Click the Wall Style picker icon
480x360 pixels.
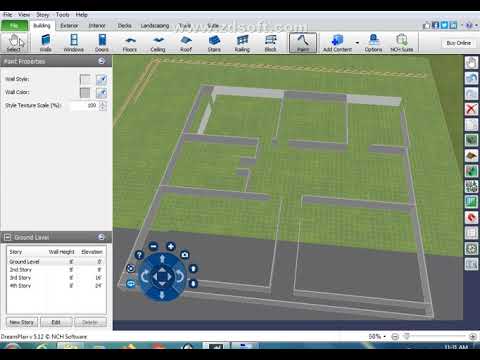[101, 79]
